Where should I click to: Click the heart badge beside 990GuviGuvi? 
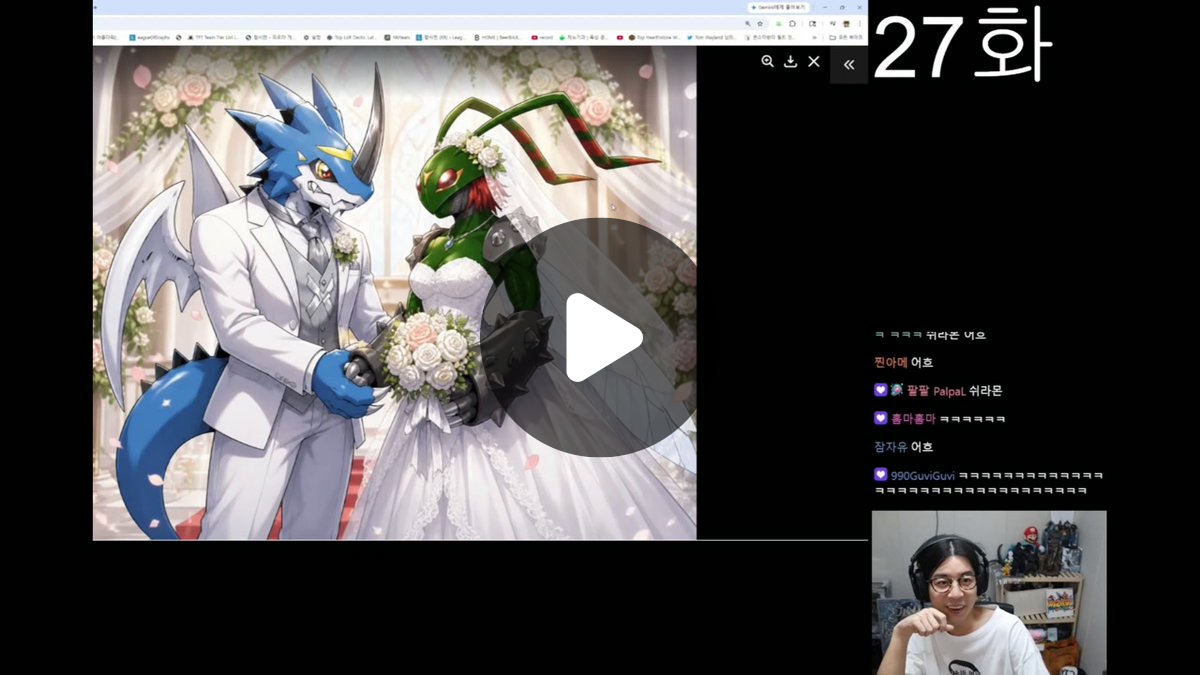pos(880,475)
